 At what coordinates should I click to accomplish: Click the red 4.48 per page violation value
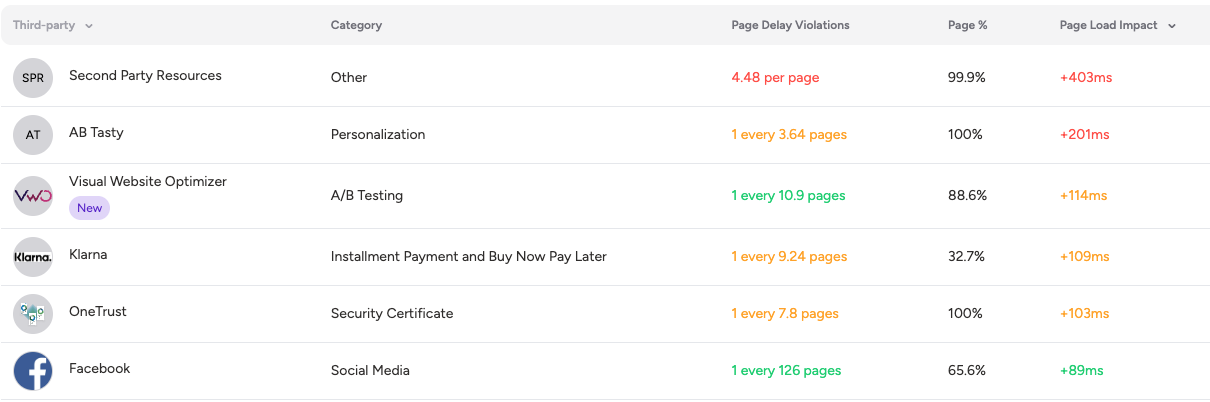[775, 78]
